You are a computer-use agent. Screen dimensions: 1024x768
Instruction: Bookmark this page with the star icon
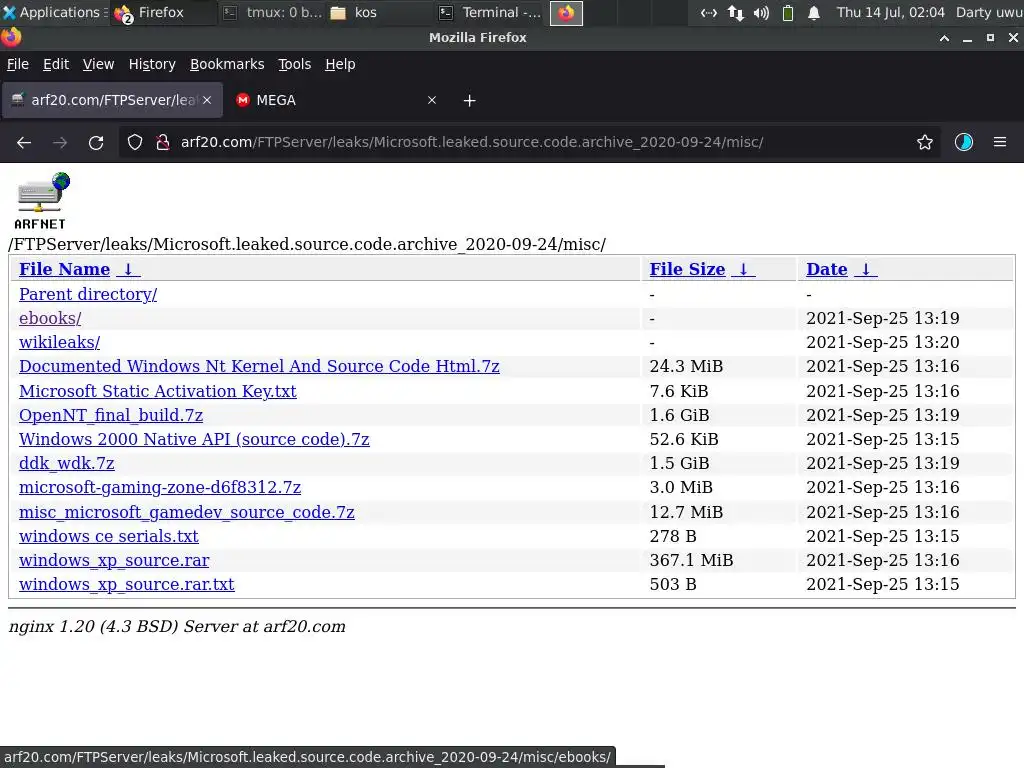925,142
